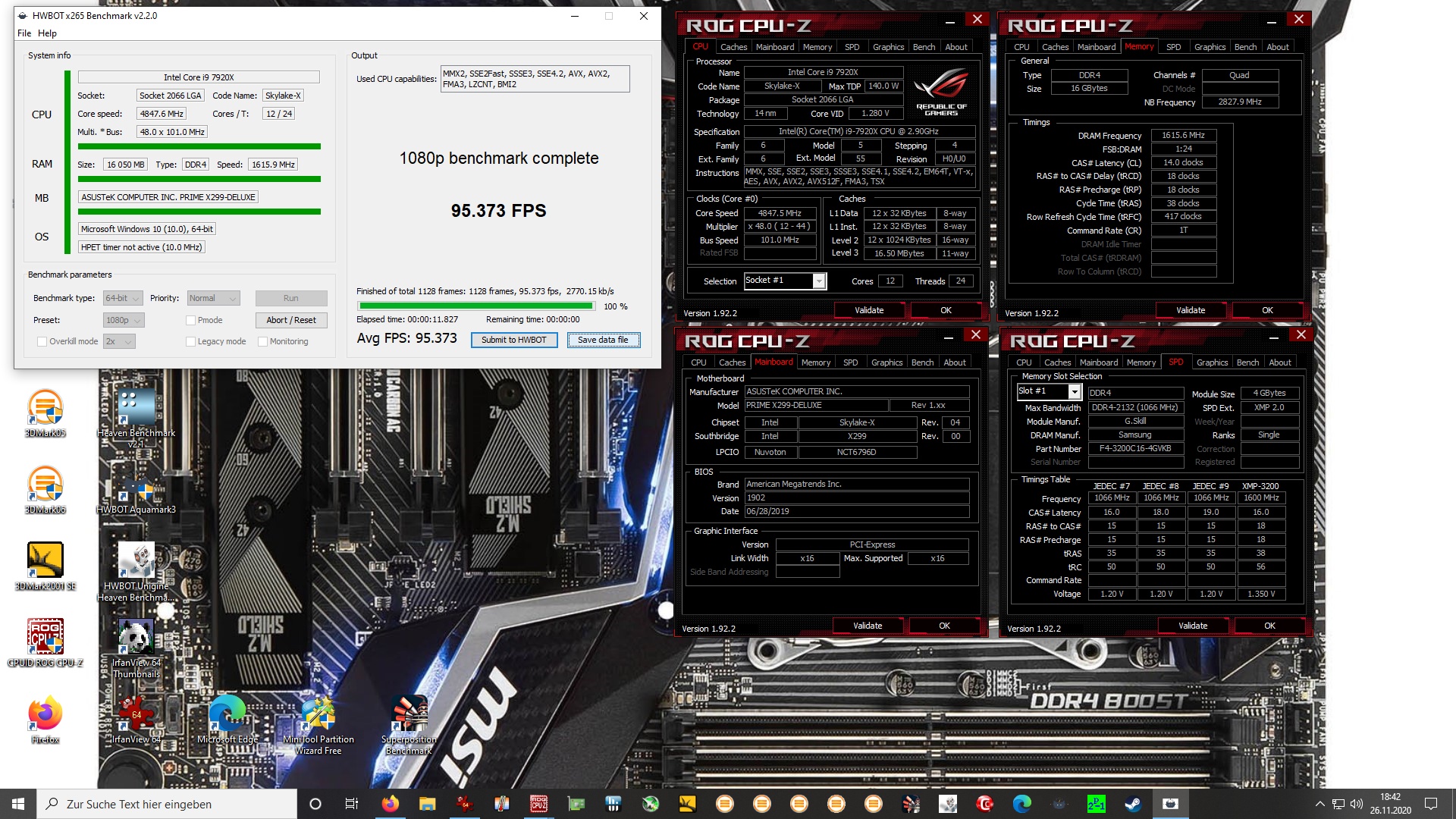This screenshot has width=1456, height=819.
Task: Open IrfanView 64 desktop shortcut
Action: click(x=136, y=719)
